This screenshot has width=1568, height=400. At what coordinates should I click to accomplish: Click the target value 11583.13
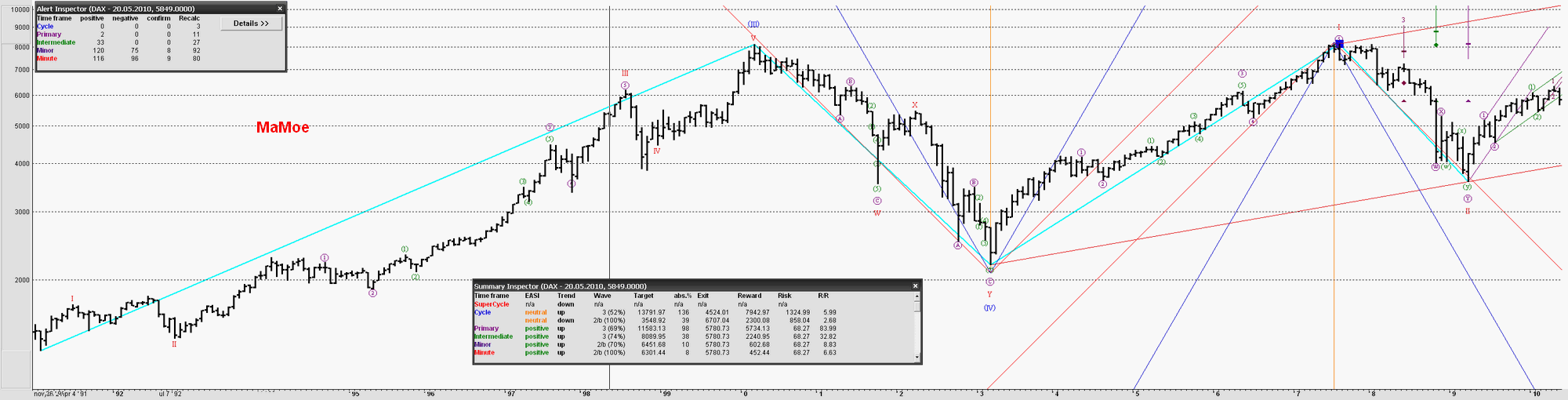(652, 329)
